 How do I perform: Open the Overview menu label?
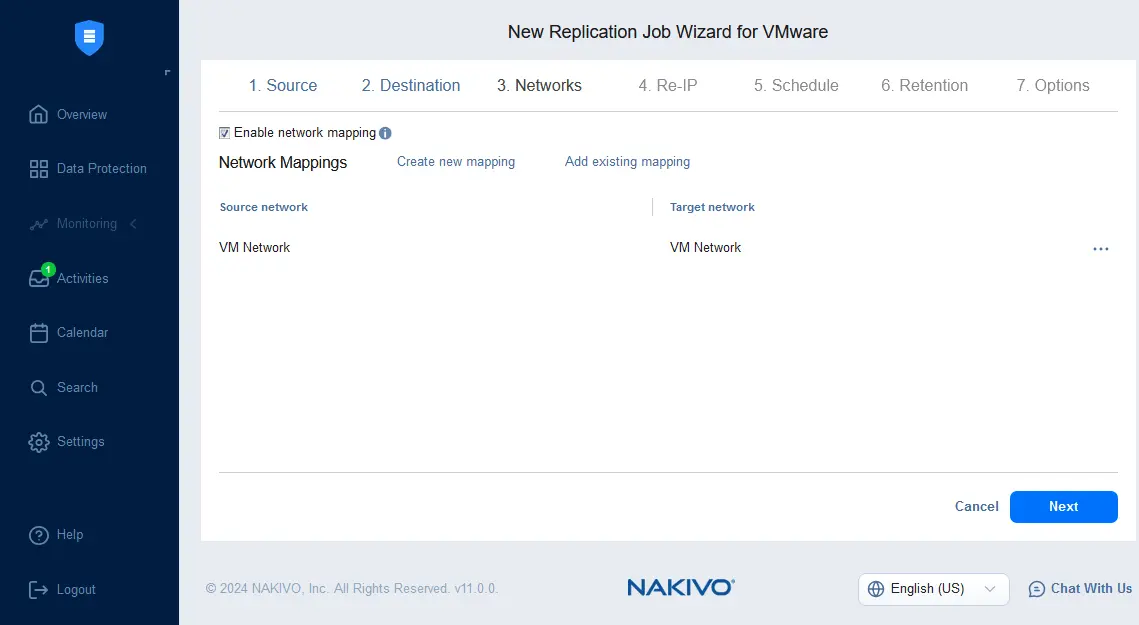coord(82,115)
